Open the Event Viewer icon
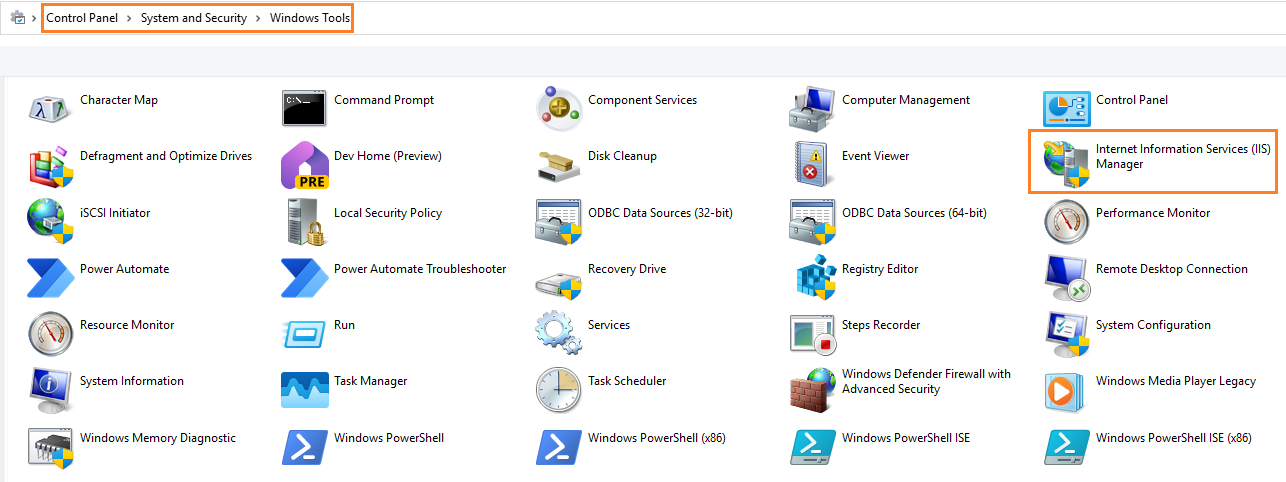This screenshot has width=1286, height=482. pos(813,164)
